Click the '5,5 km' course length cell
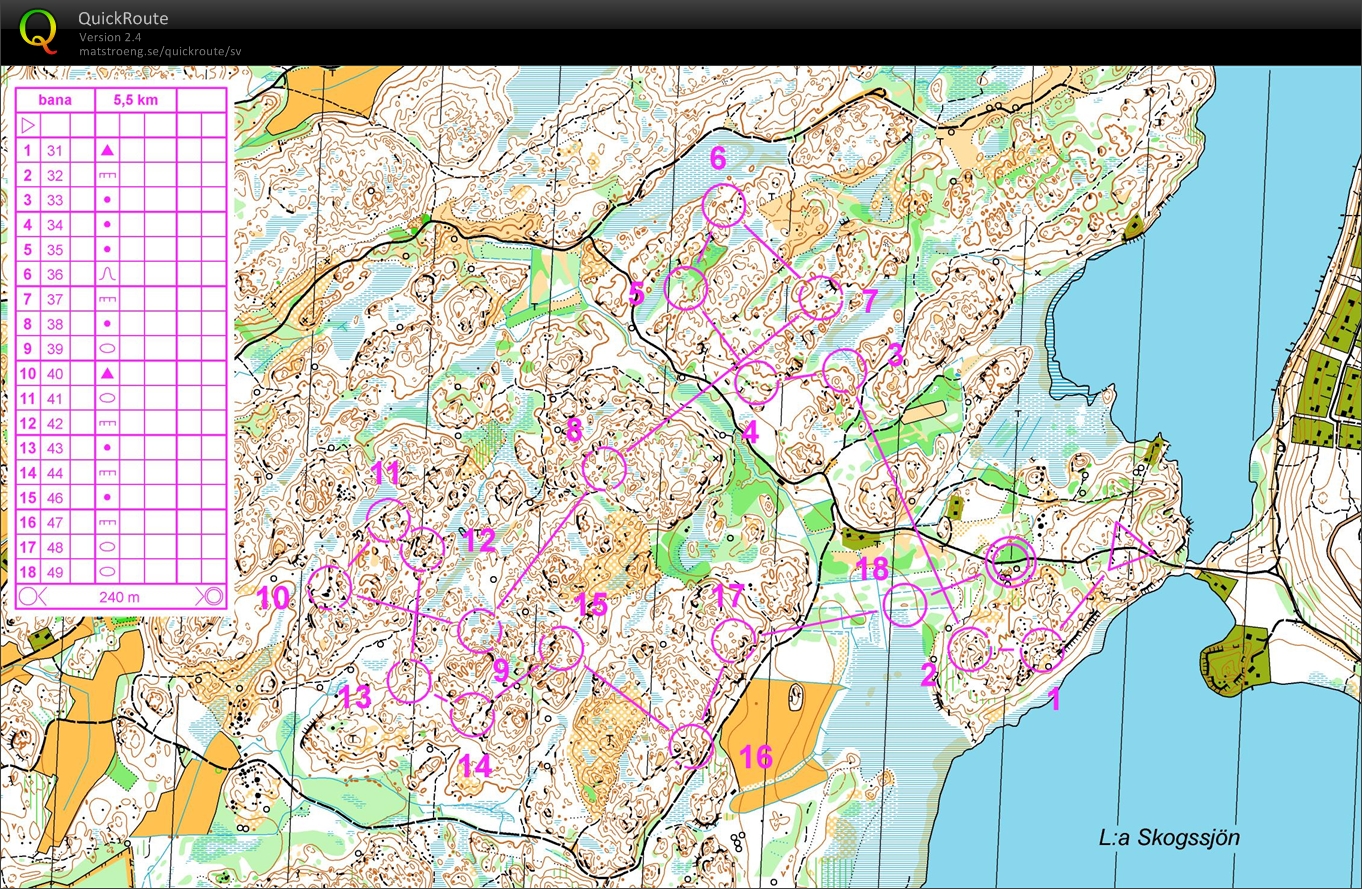 (x=135, y=100)
